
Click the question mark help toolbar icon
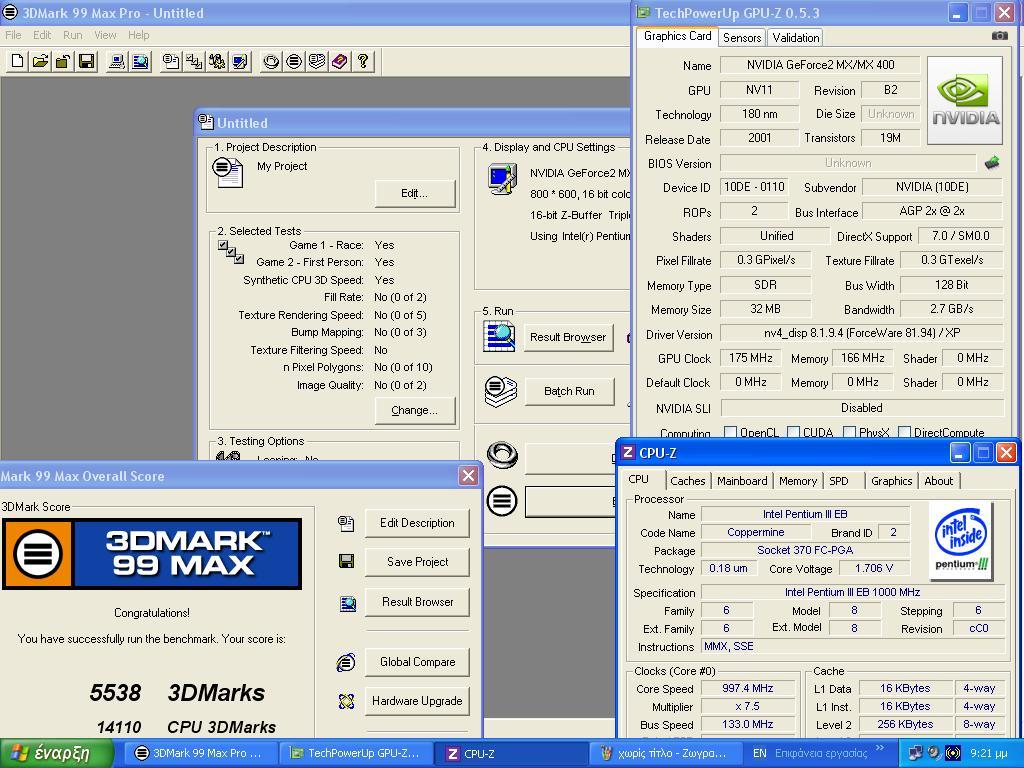click(x=362, y=62)
